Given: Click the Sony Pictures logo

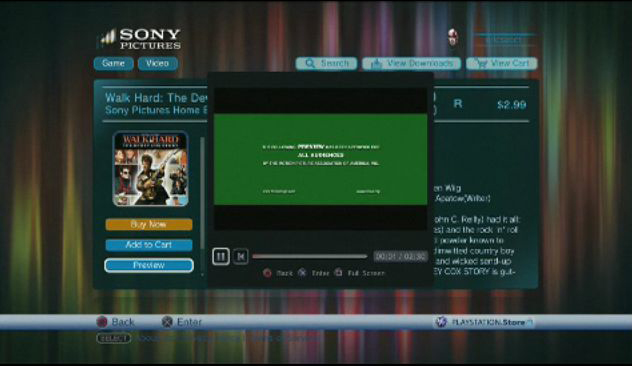Looking at the screenshot, I should tap(140, 39).
